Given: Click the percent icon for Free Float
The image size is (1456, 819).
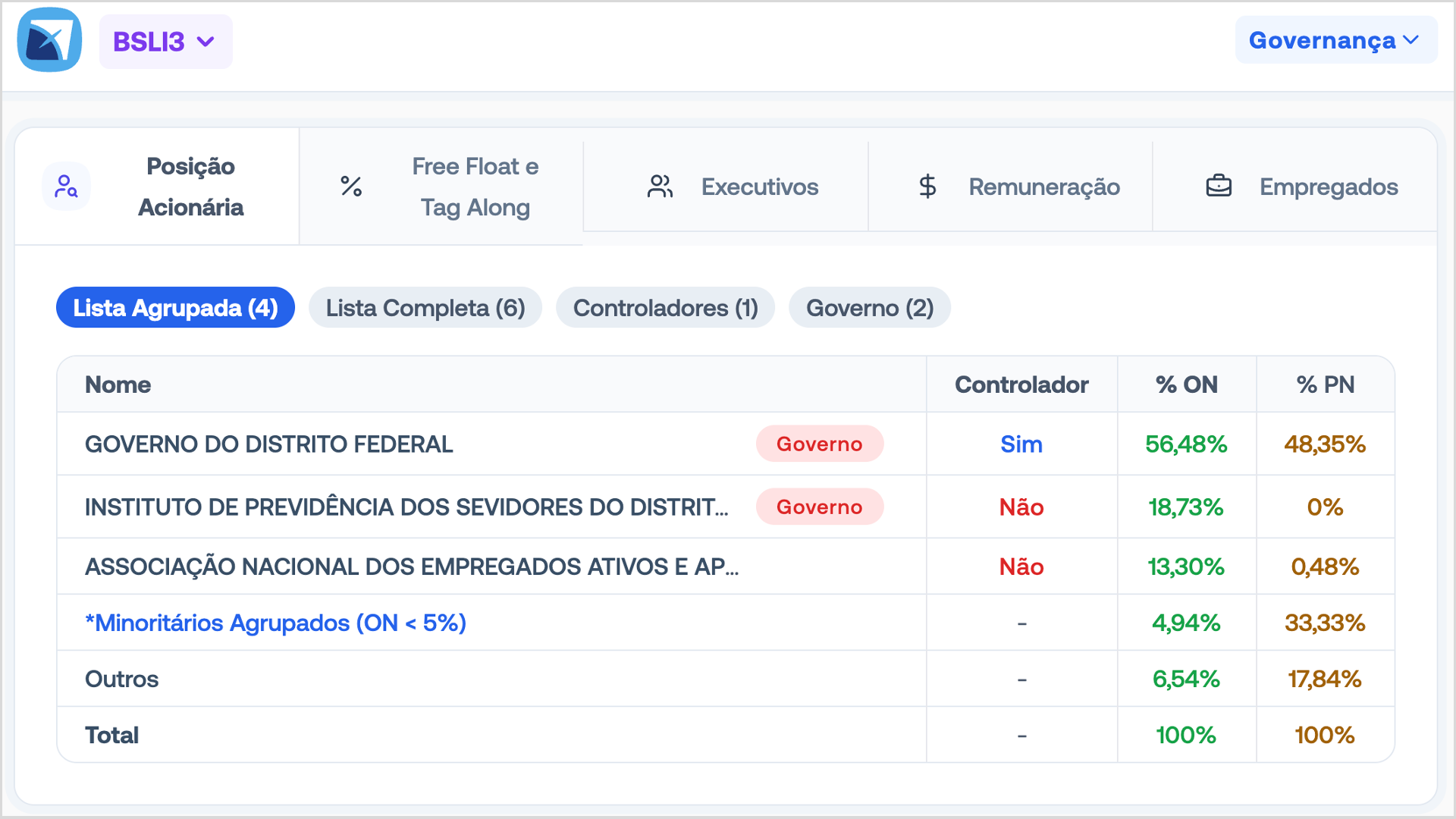Looking at the screenshot, I should point(351,187).
